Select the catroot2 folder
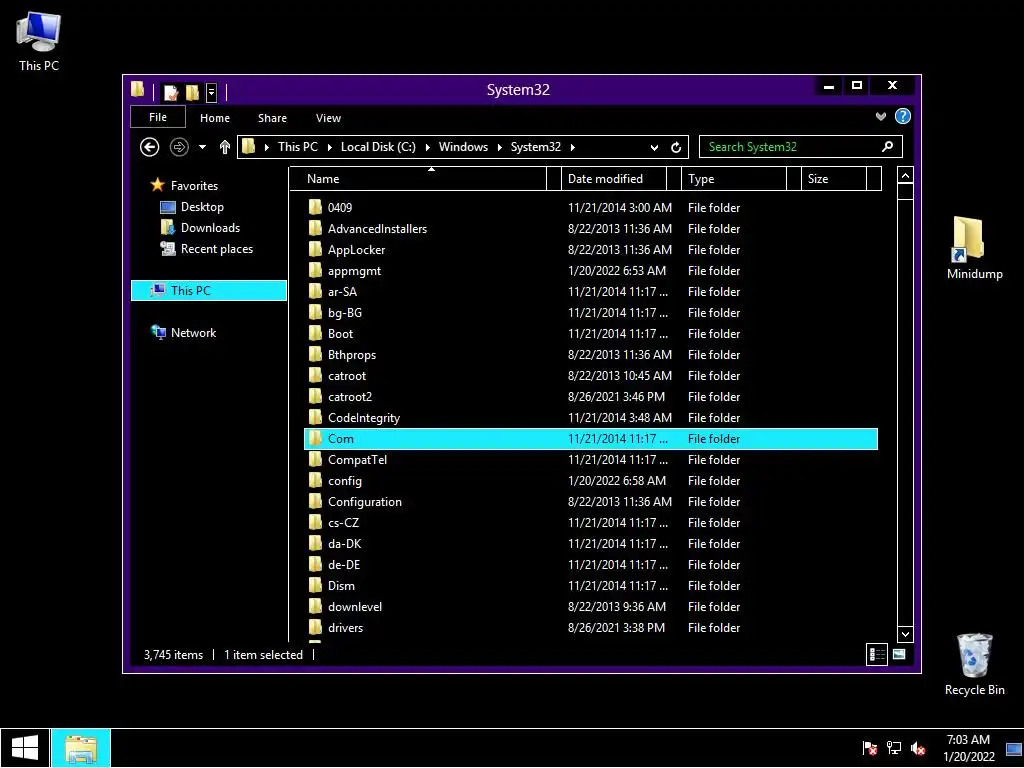This screenshot has height=768, width=1024. (349, 397)
